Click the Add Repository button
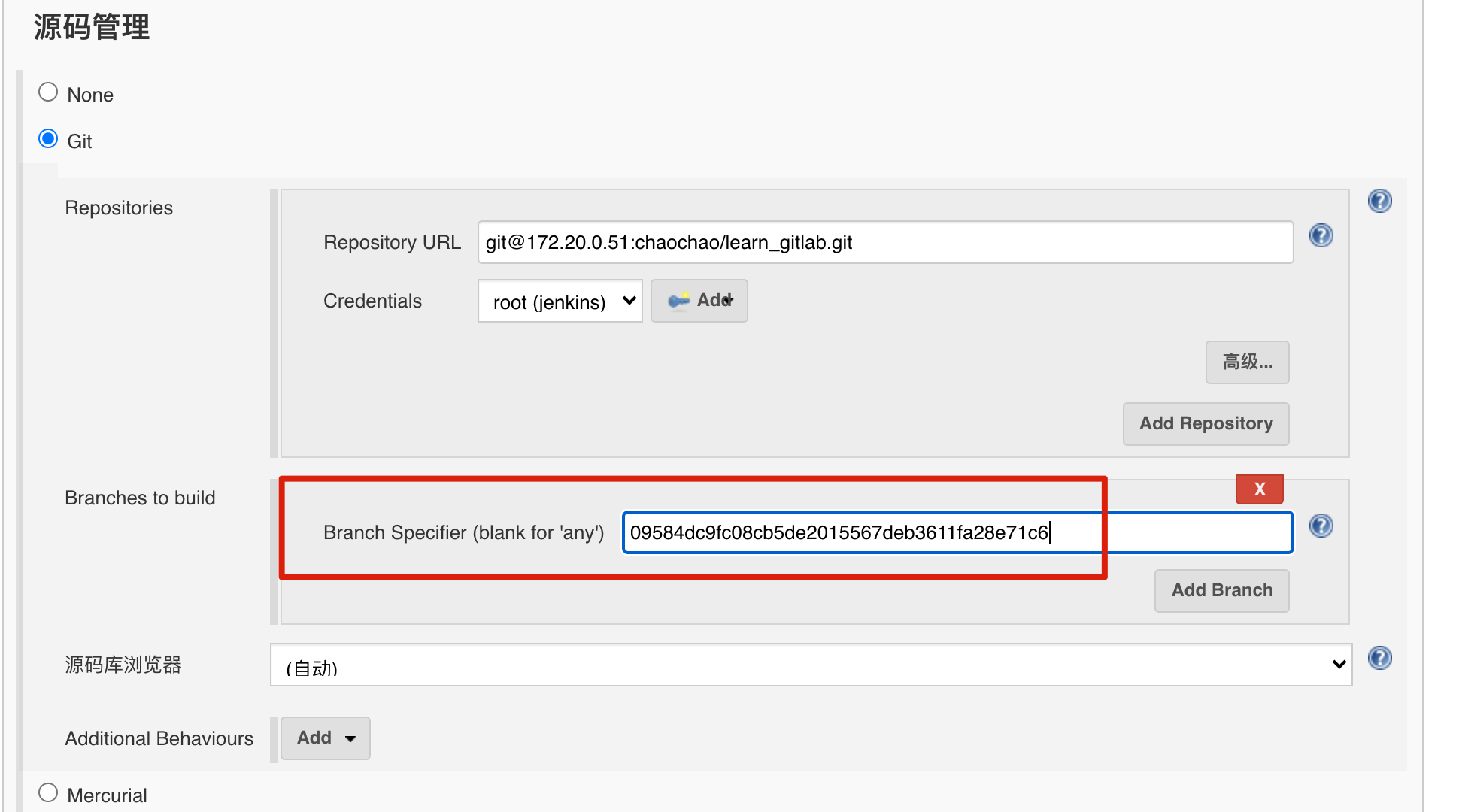 click(1206, 424)
